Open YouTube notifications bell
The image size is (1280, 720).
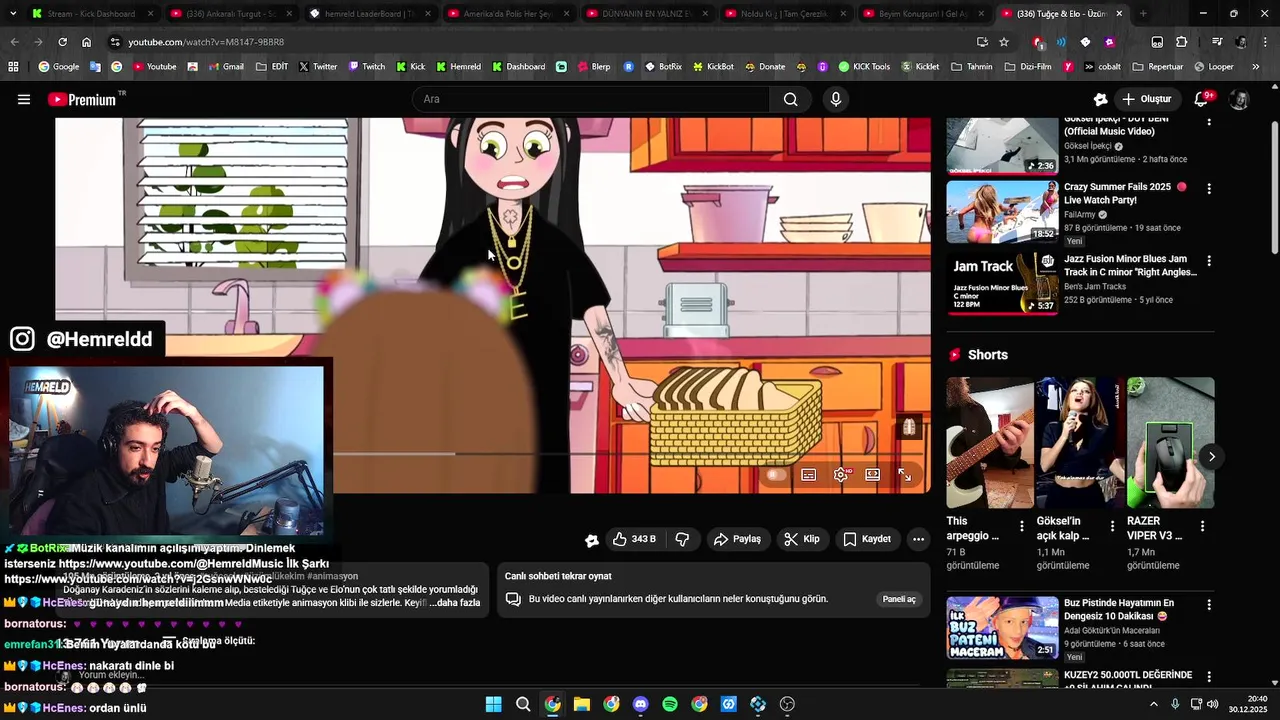1202,99
